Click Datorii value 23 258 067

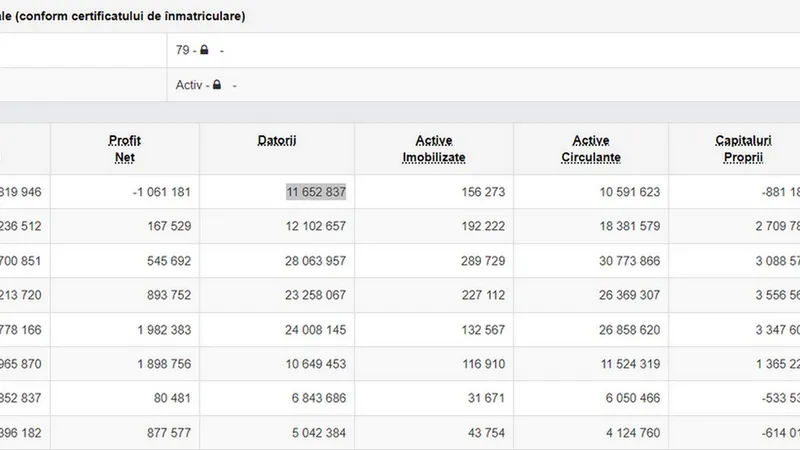click(315, 295)
